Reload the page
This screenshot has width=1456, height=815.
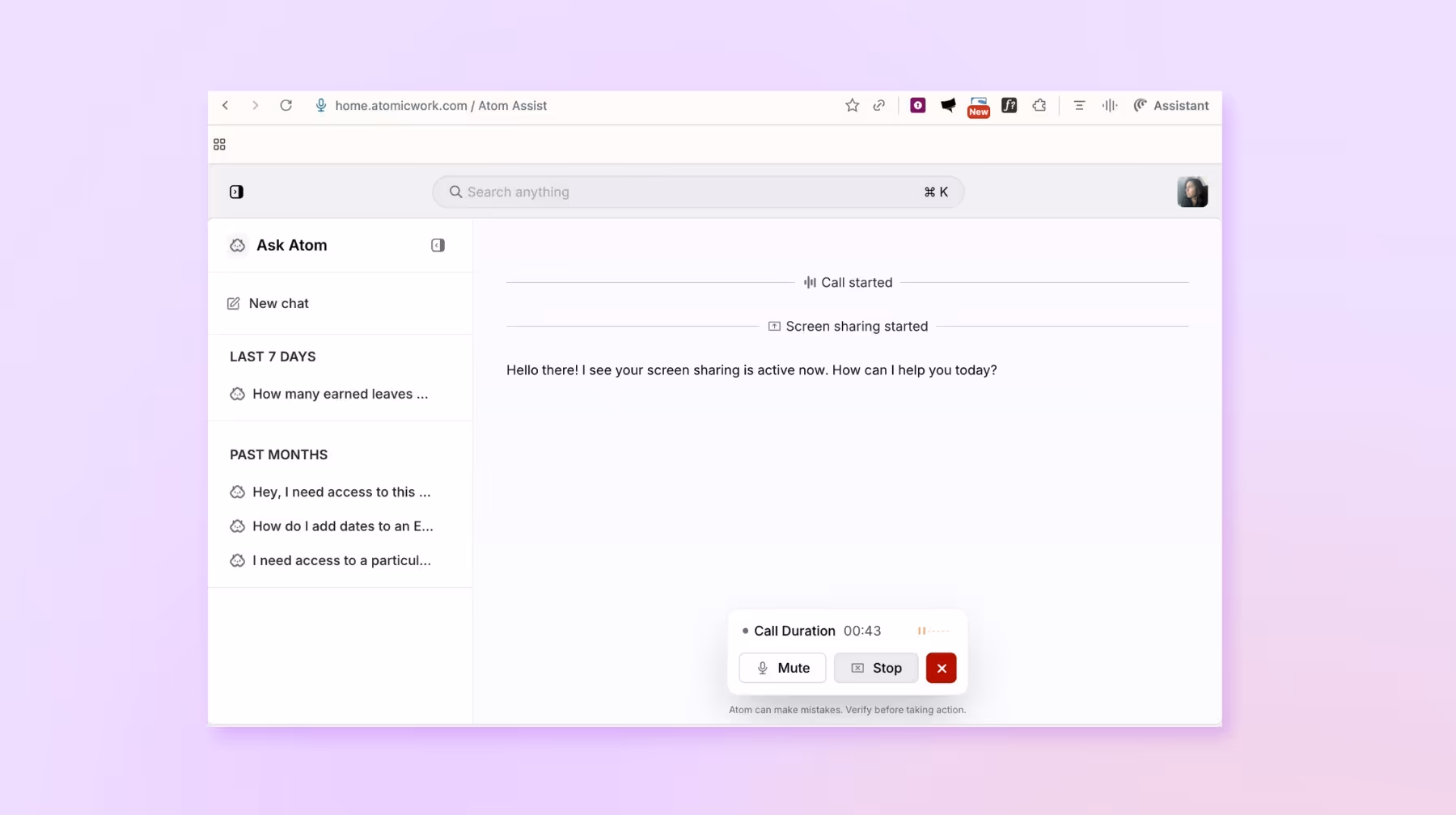pos(286,105)
